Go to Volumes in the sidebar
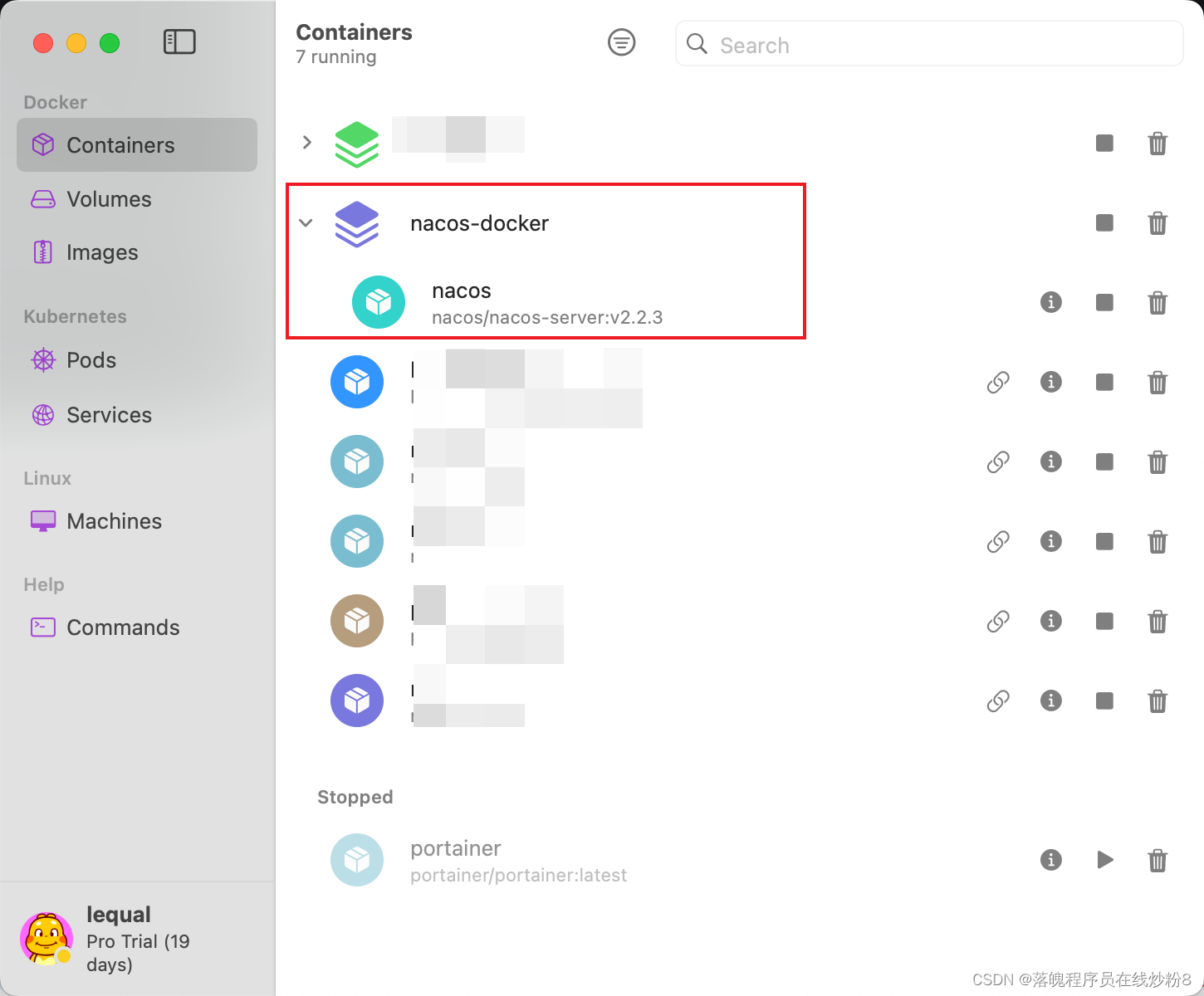 [137, 199]
